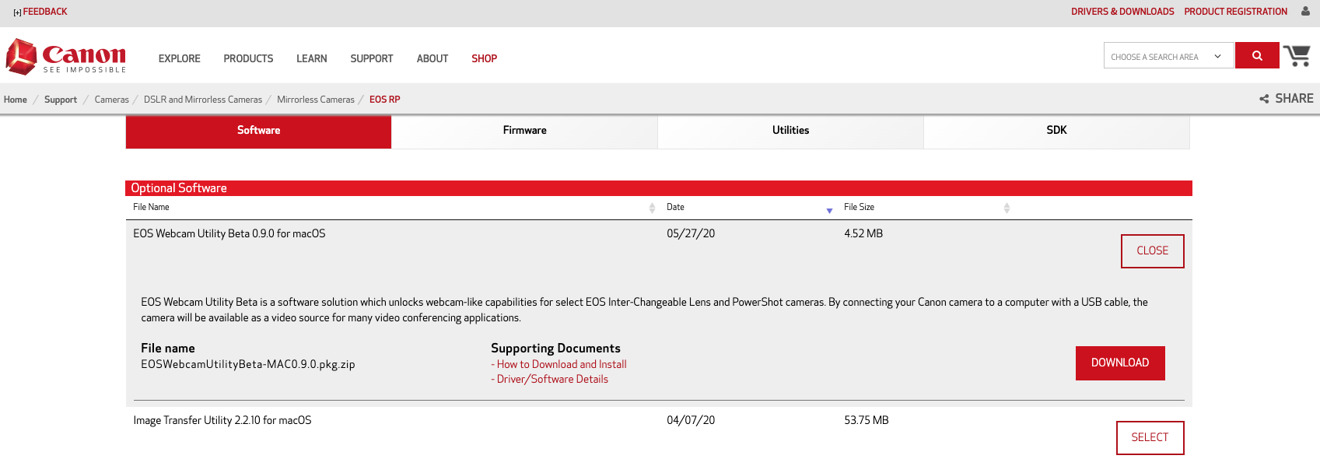Go to Cameras breadcrumb
Screen dimensions: 1320x473
pos(112,100)
